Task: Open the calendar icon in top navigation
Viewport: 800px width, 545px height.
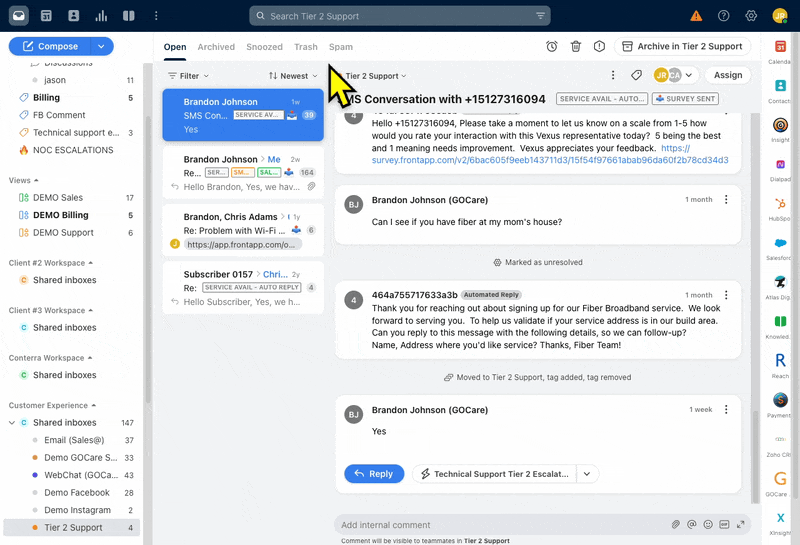Action: [46, 16]
